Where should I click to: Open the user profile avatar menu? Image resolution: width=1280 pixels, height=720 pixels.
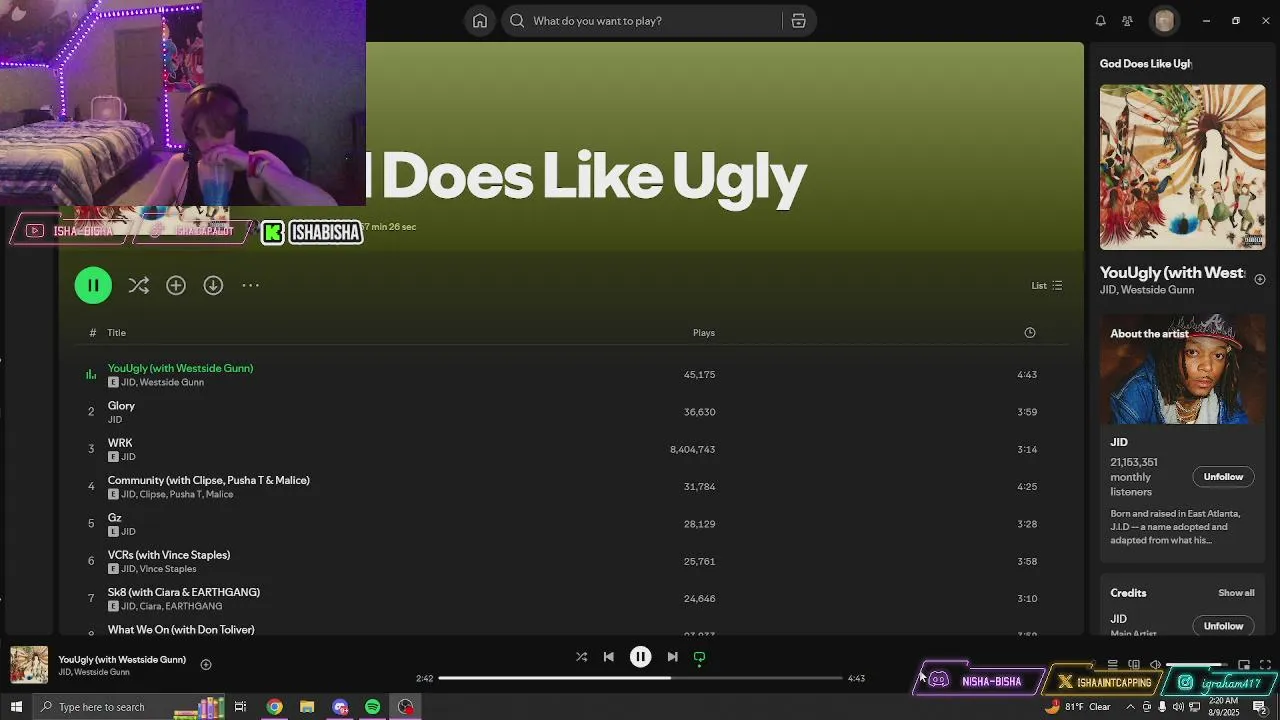pos(1164,21)
